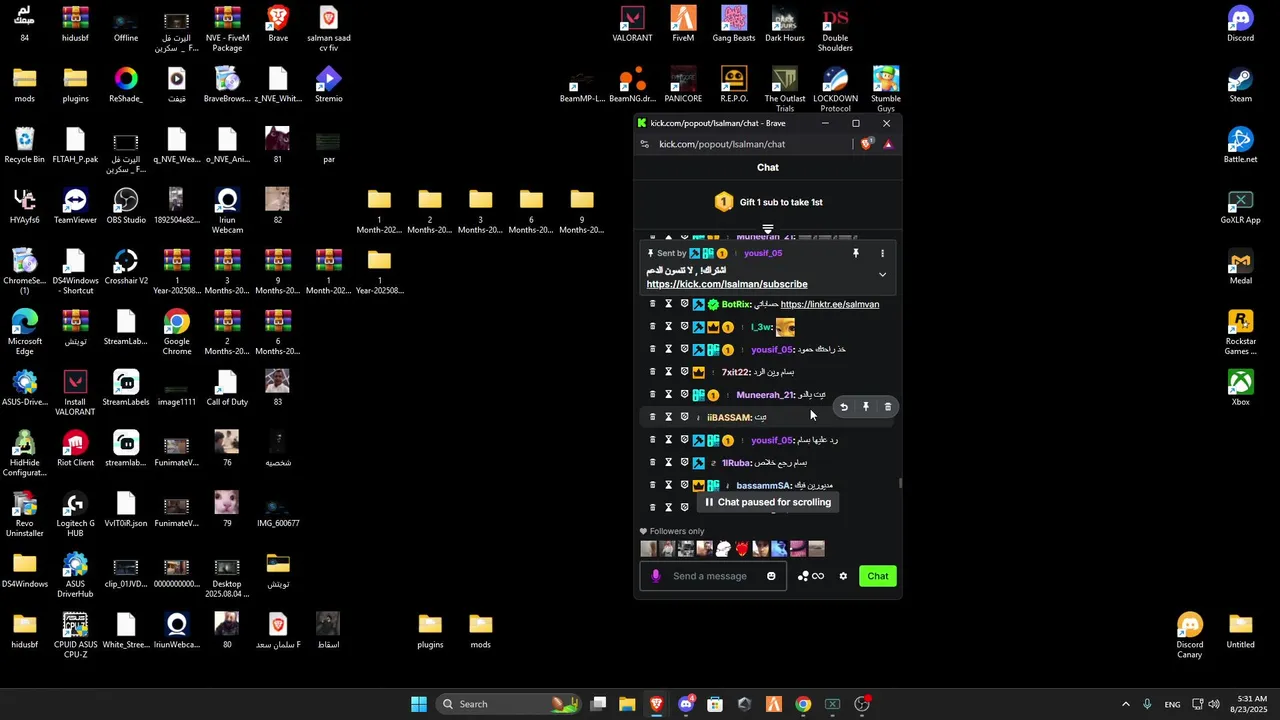Click ENG language indicator in tray
The width and height of the screenshot is (1280, 720).
coord(1172,704)
